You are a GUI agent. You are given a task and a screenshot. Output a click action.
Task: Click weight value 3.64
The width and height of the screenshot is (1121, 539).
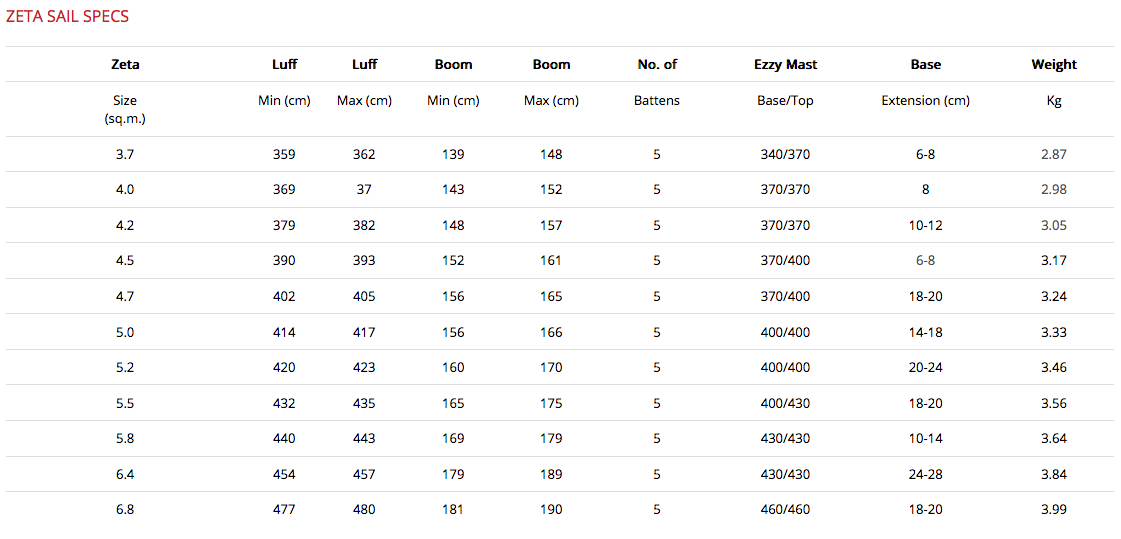[1054, 438]
